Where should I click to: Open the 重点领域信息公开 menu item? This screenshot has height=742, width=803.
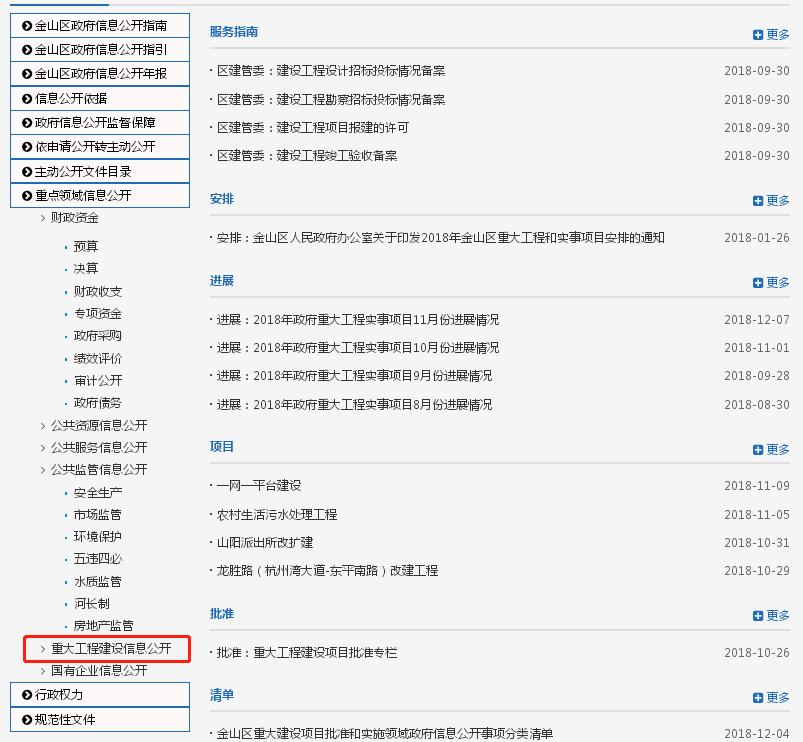coord(83,196)
